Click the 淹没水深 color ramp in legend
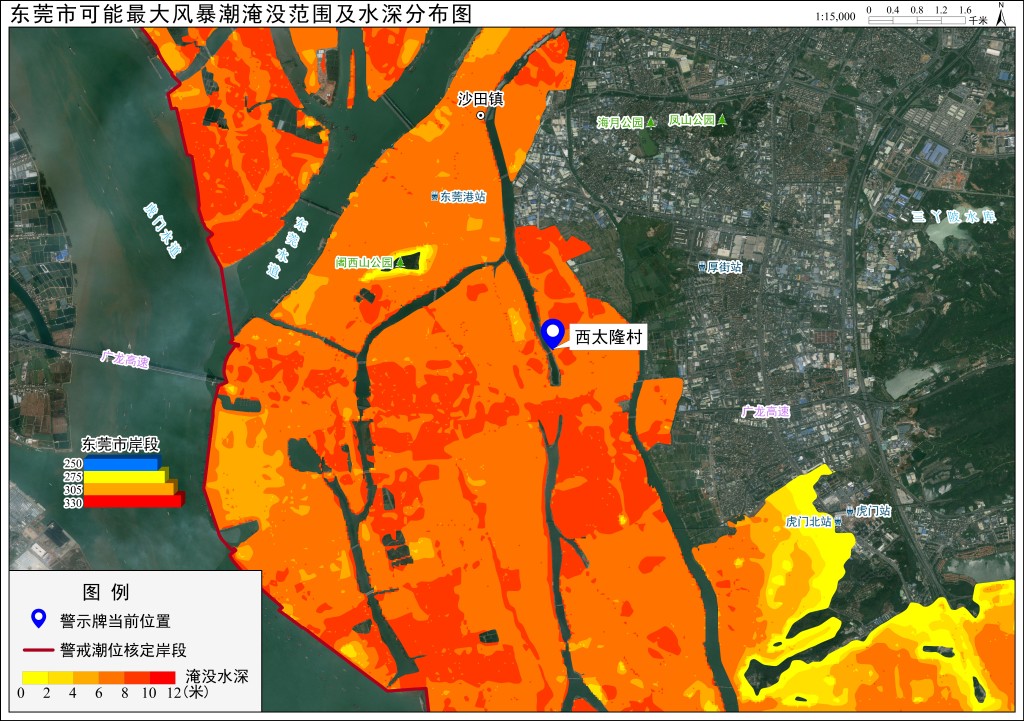 coord(99,677)
